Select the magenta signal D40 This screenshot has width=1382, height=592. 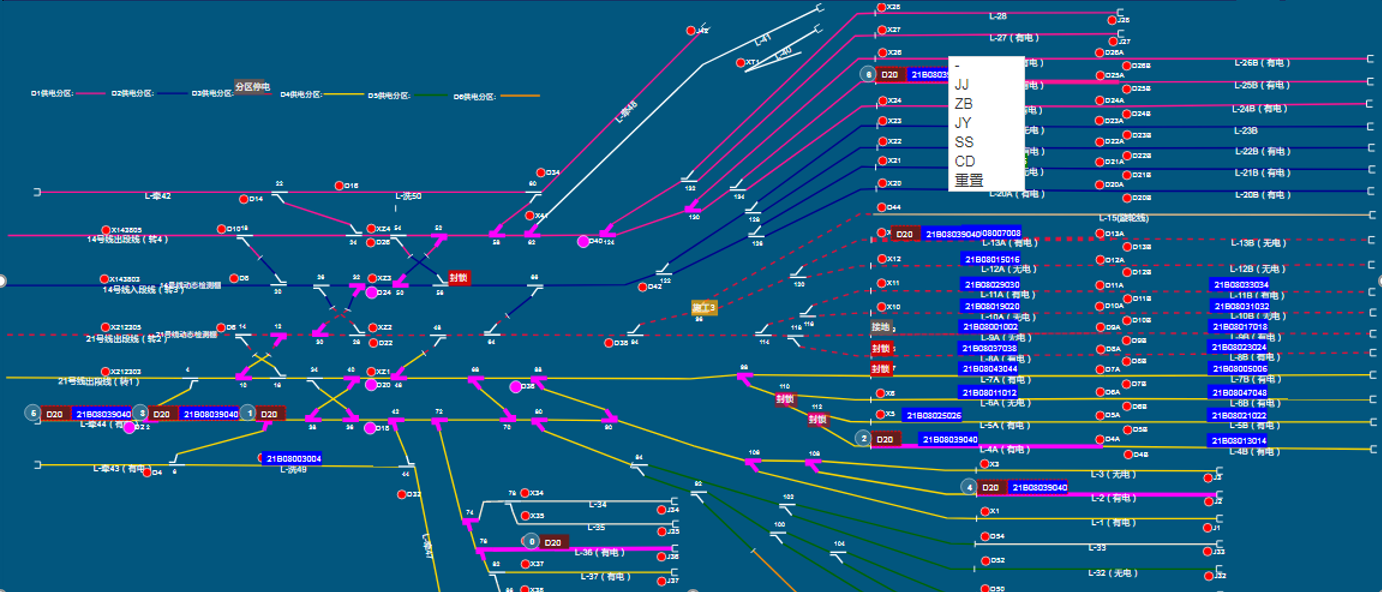[x=584, y=241]
